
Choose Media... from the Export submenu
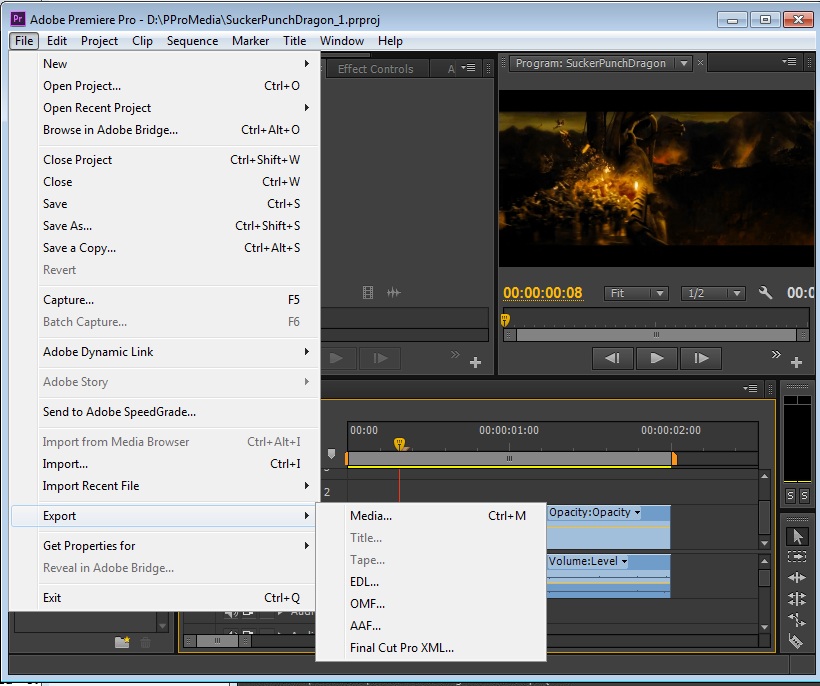(x=431, y=516)
